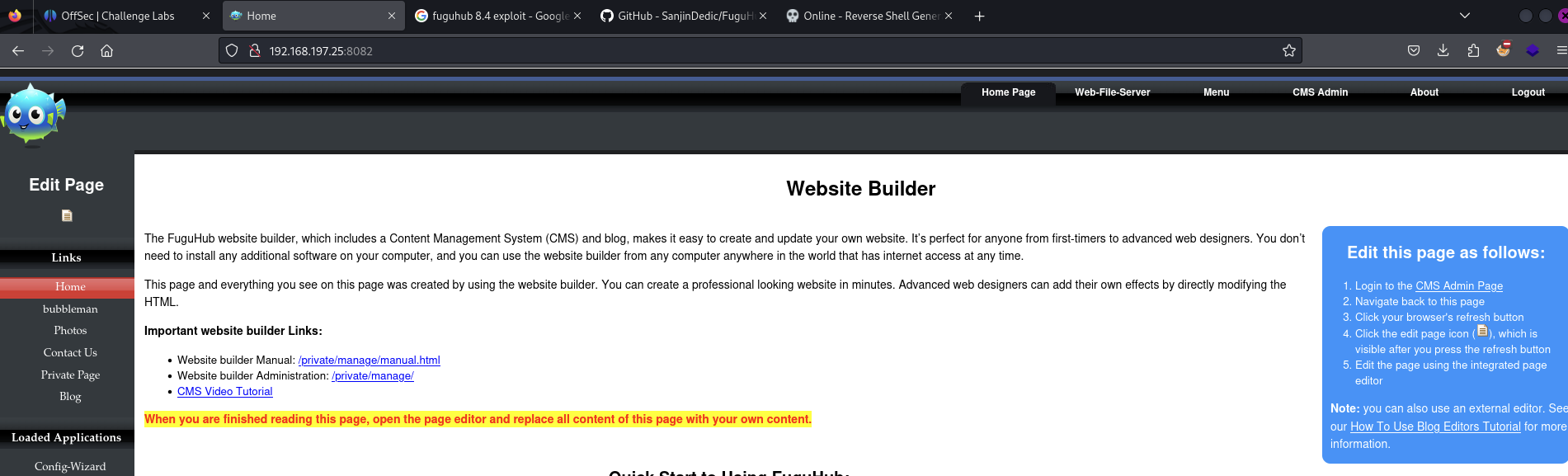The image size is (1568, 476).
Task: Bookmark this page with the star icon
Action: click(x=1289, y=51)
